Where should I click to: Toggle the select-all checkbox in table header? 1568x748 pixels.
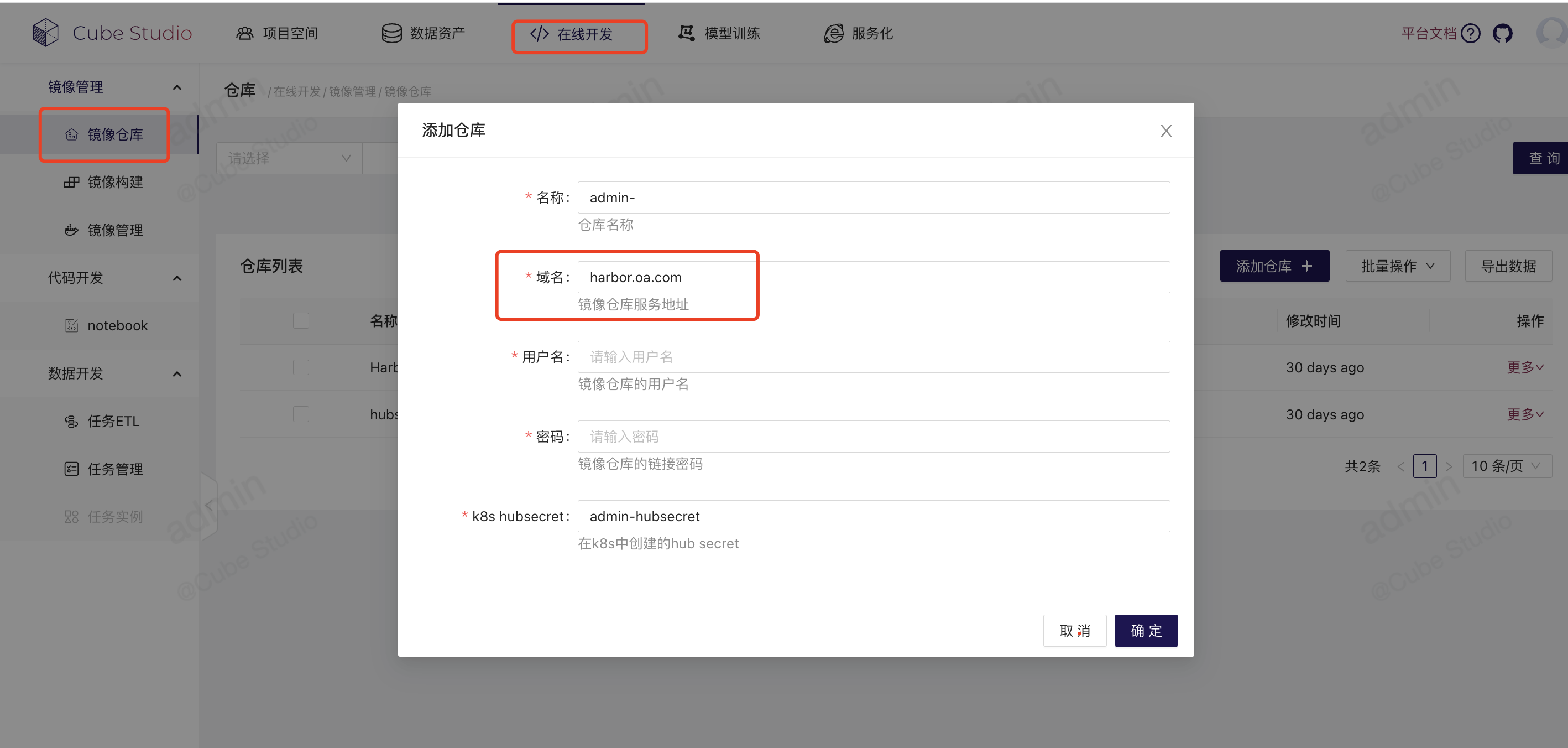(x=301, y=320)
